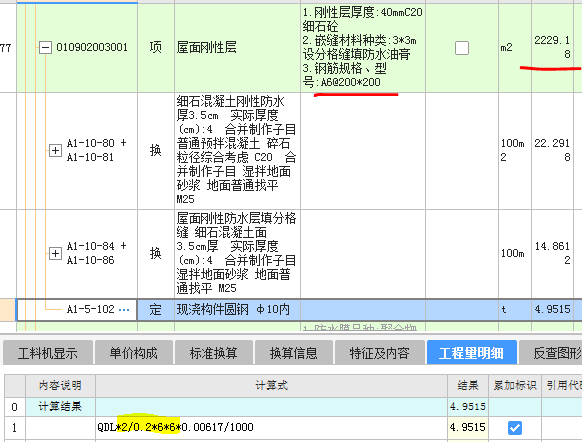Click the 结果 column header
This screenshot has width=582, height=442.
pos(468,386)
